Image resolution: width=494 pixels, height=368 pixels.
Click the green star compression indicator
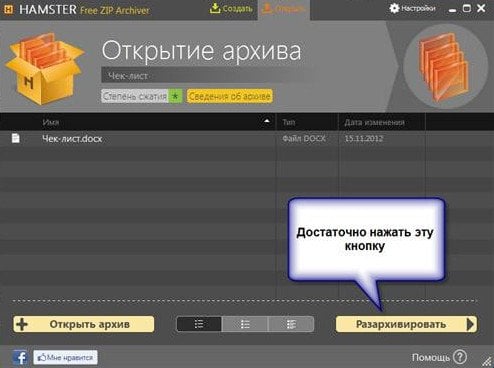tap(175, 96)
